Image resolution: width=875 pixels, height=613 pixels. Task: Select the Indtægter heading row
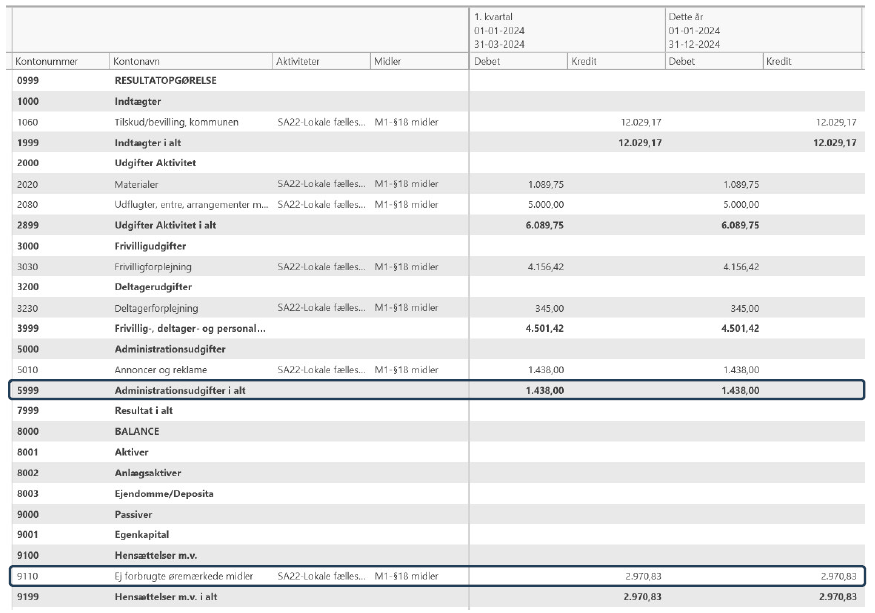click(x=438, y=102)
